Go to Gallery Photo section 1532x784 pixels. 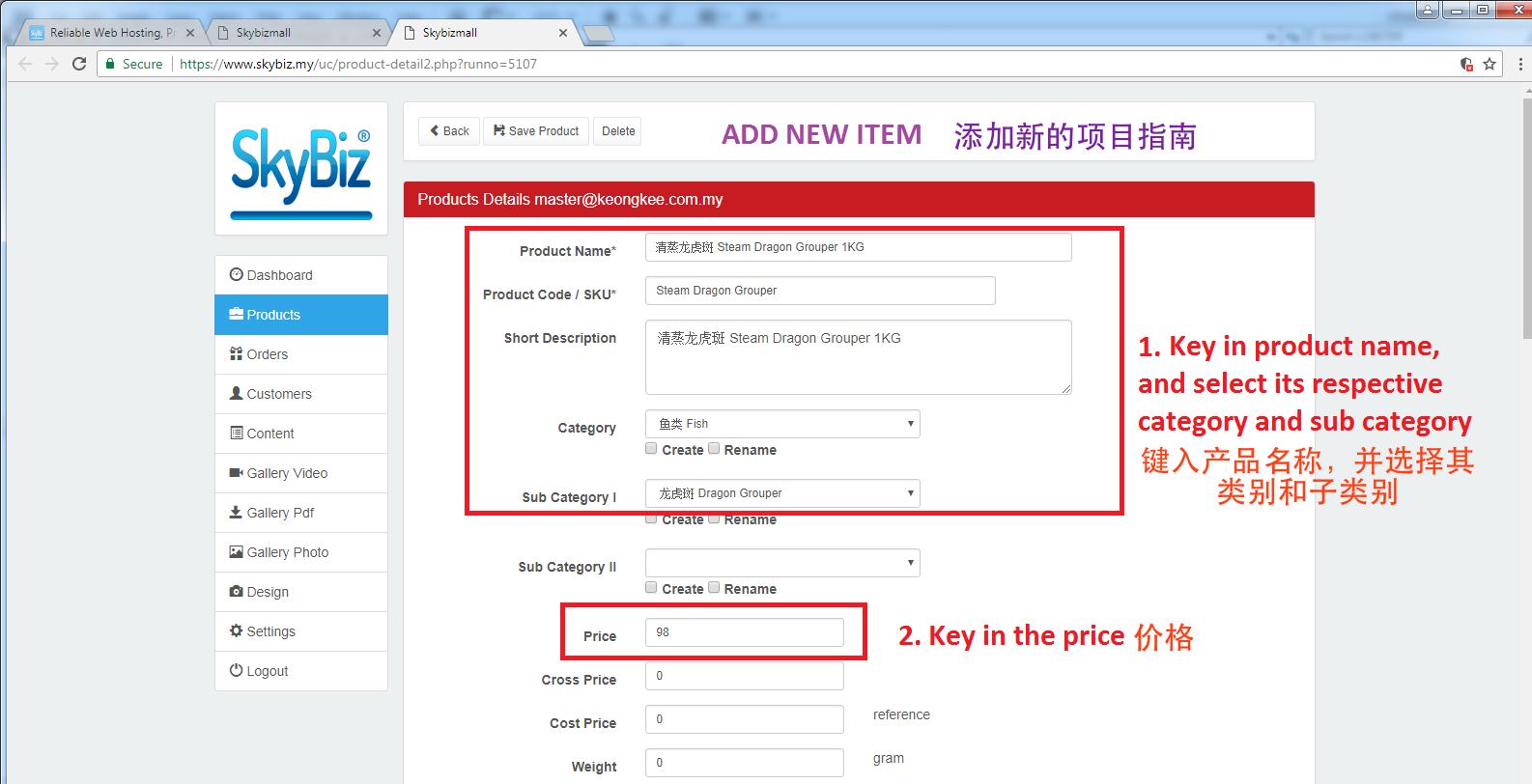coord(301,552)
